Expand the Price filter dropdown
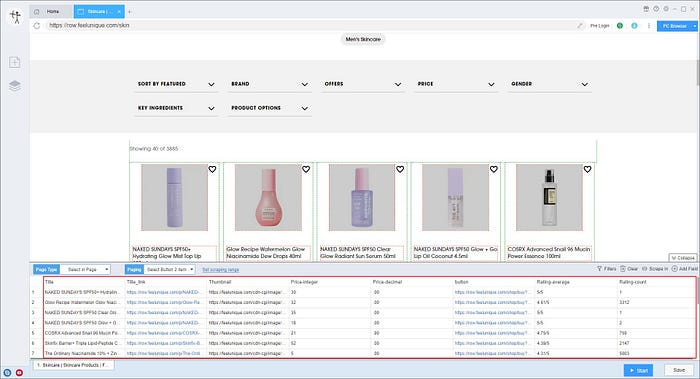 click(456, 84)
